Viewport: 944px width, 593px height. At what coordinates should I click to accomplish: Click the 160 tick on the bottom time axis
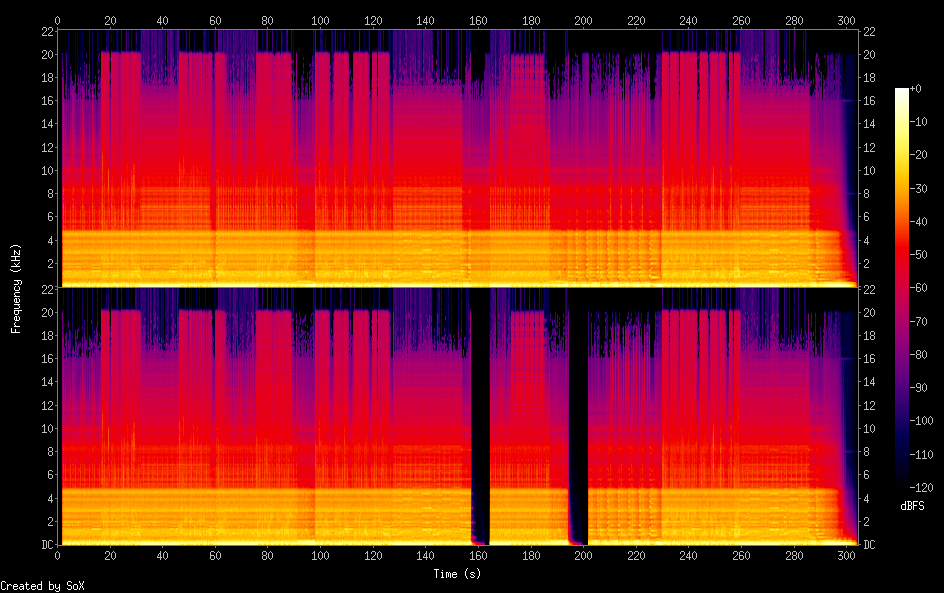tap(478, 556)
